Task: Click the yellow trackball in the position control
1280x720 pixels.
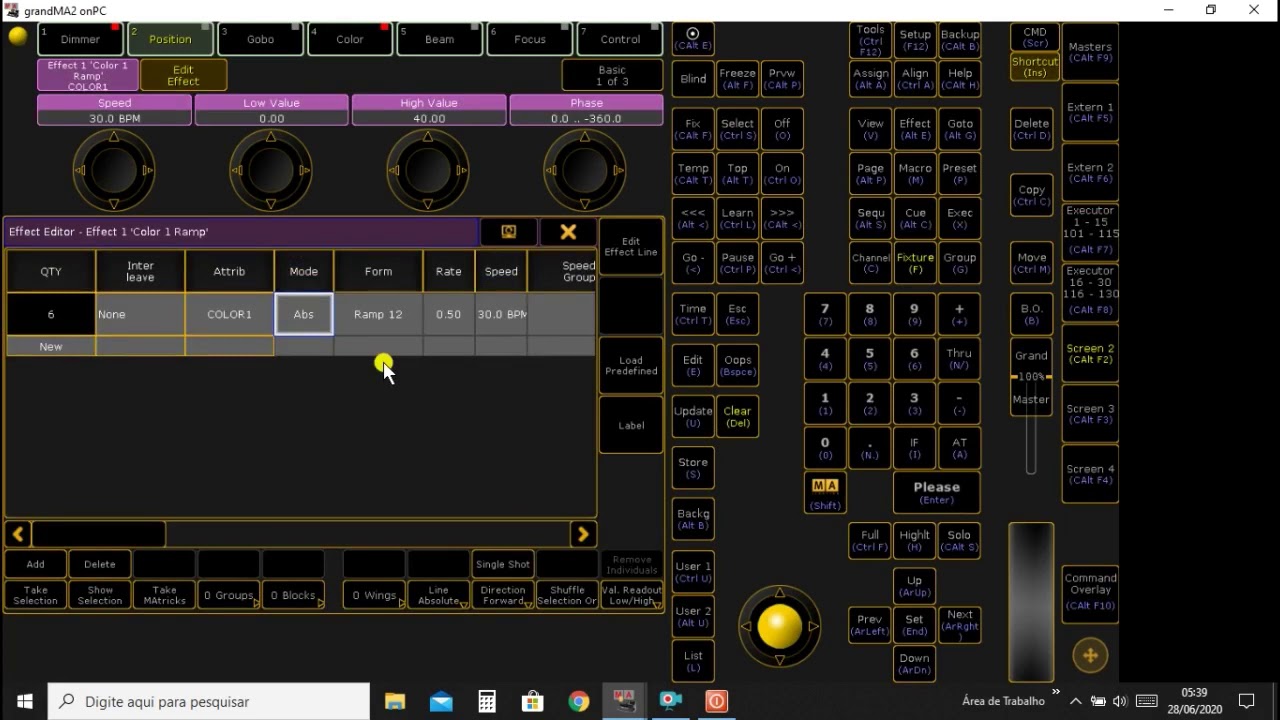Action: point(780,626)
